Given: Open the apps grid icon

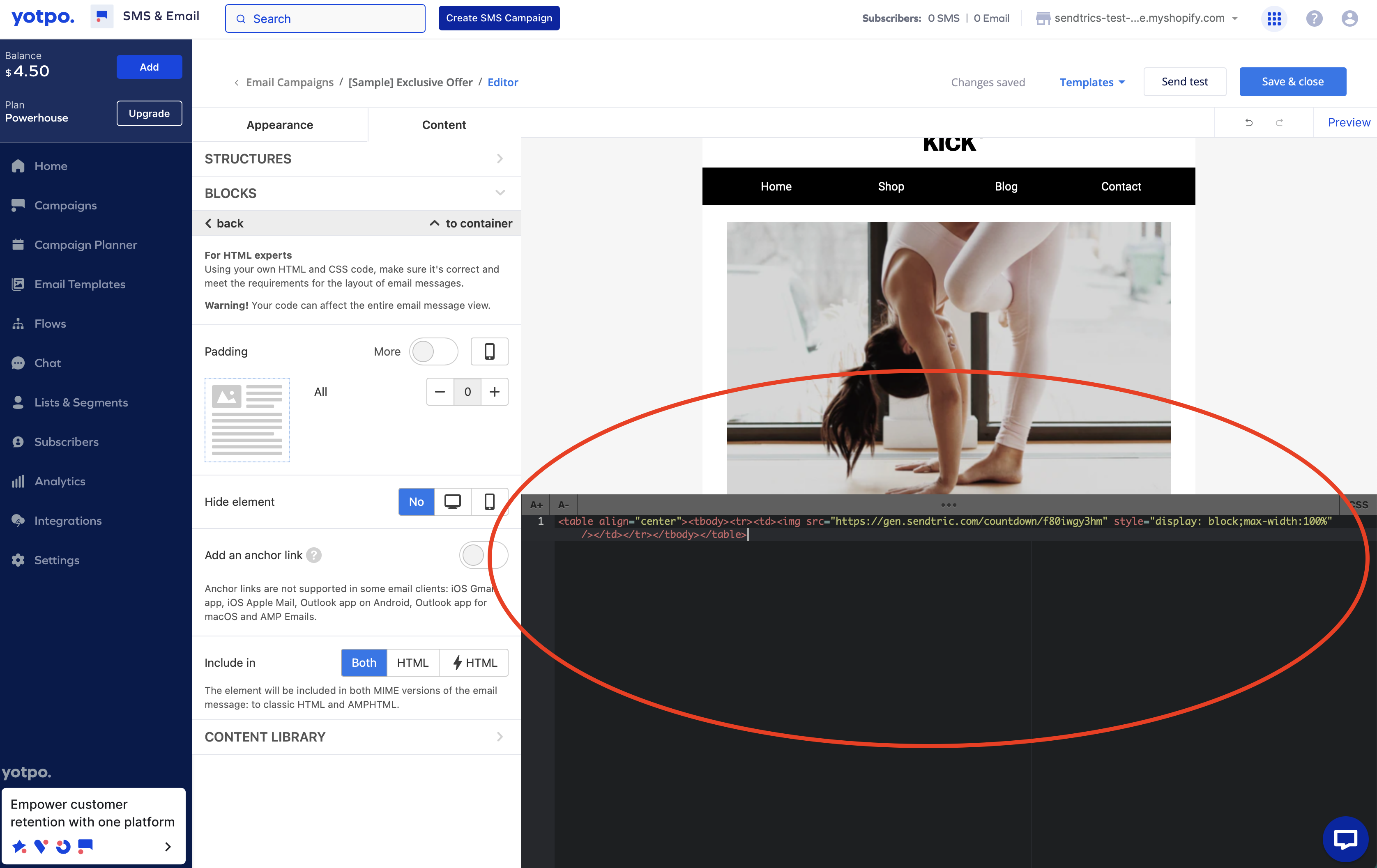Looking at the screenshot, I should click(1274, 19).
